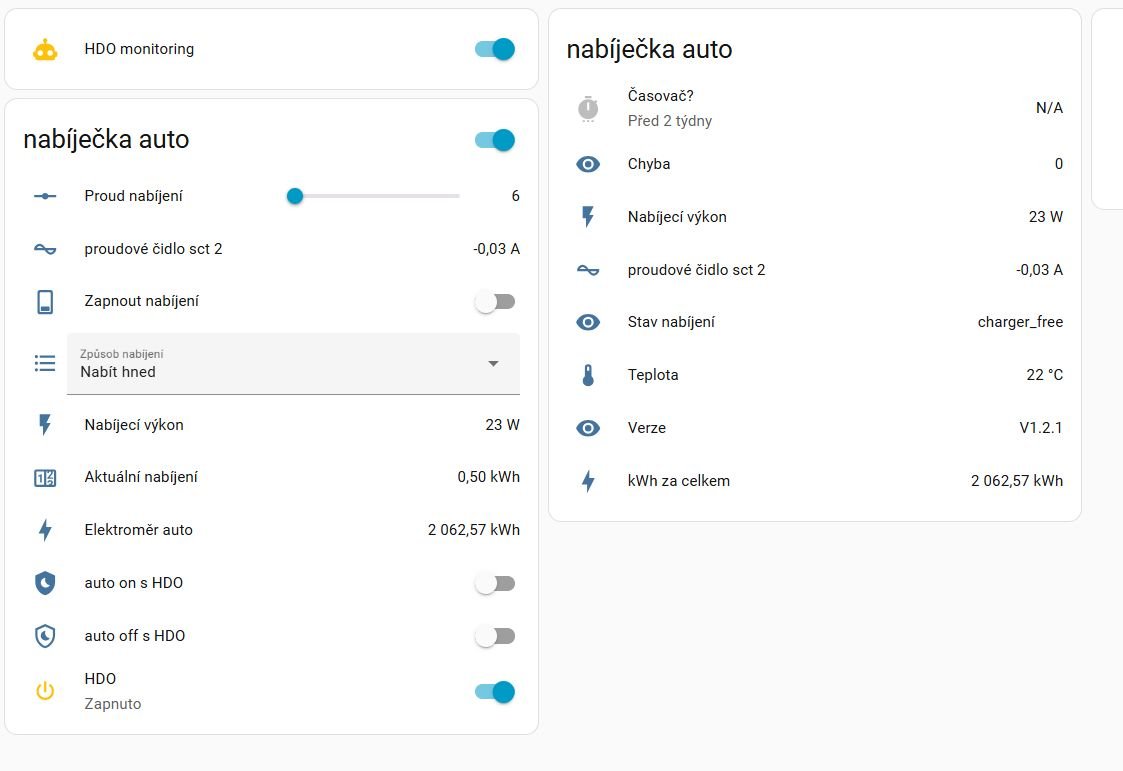Click the robot icon beside HDO monitoring
1123x771 pixels.
(45, 50)
